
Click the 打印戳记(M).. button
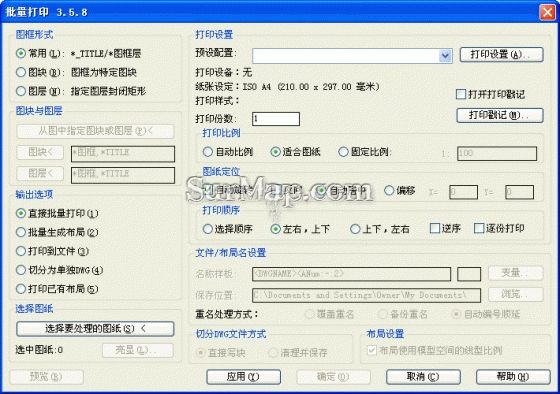[500, 115]
